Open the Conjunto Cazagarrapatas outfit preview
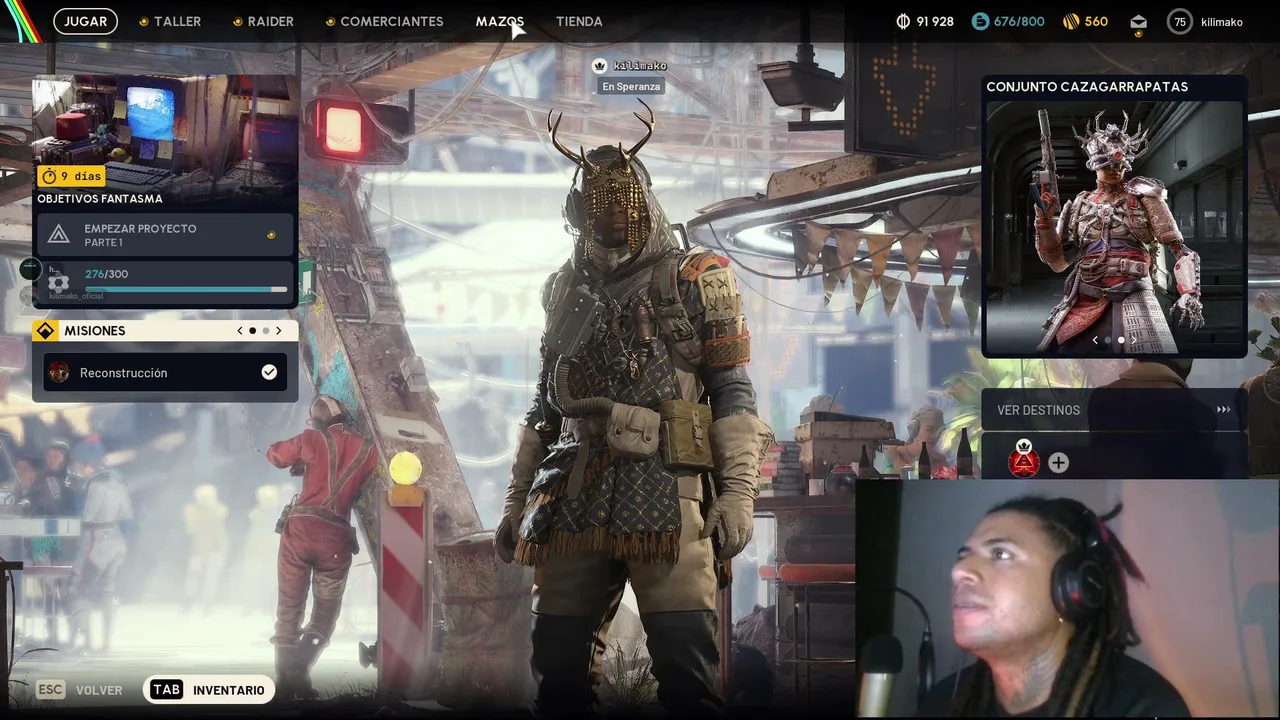The image size is (1280, 720). pyautogui.click(x=1114, y=227)
